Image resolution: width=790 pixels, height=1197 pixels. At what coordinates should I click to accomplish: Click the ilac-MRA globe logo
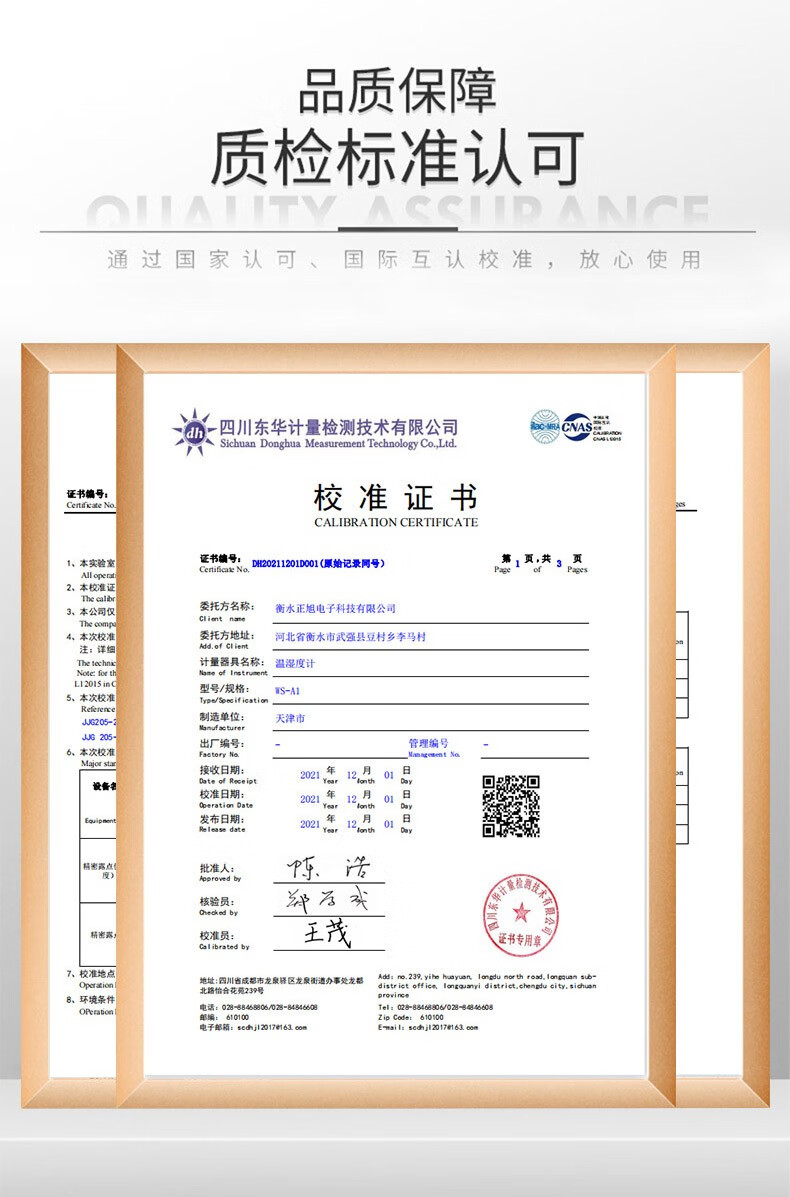(545, 427)
